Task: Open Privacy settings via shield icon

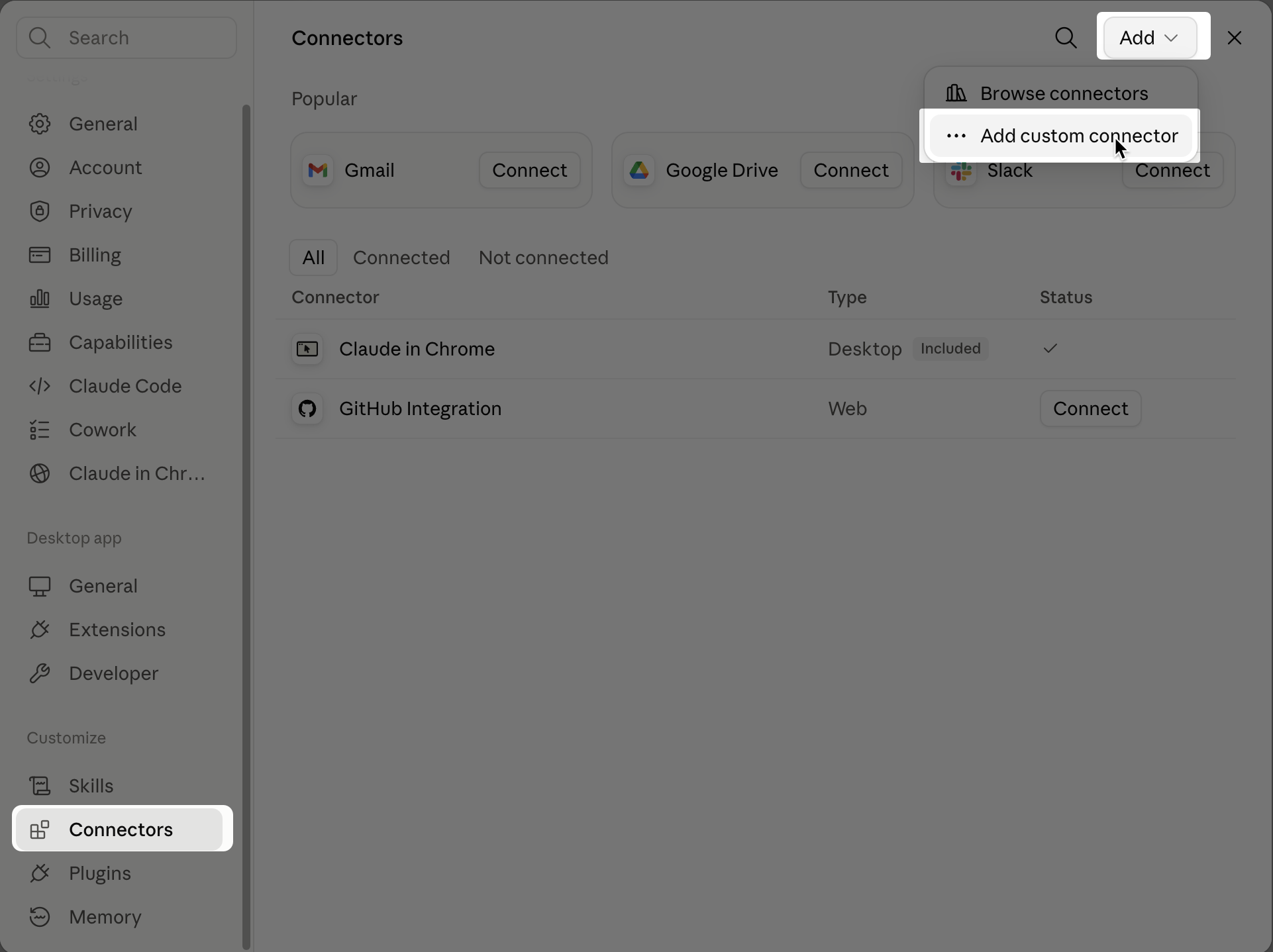Action: 40,211
